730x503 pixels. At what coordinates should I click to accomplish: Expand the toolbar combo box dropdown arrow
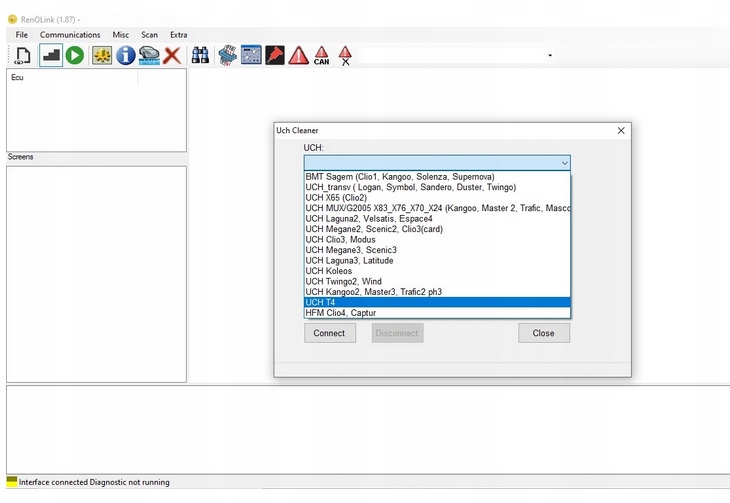click(x=550, y=55)
